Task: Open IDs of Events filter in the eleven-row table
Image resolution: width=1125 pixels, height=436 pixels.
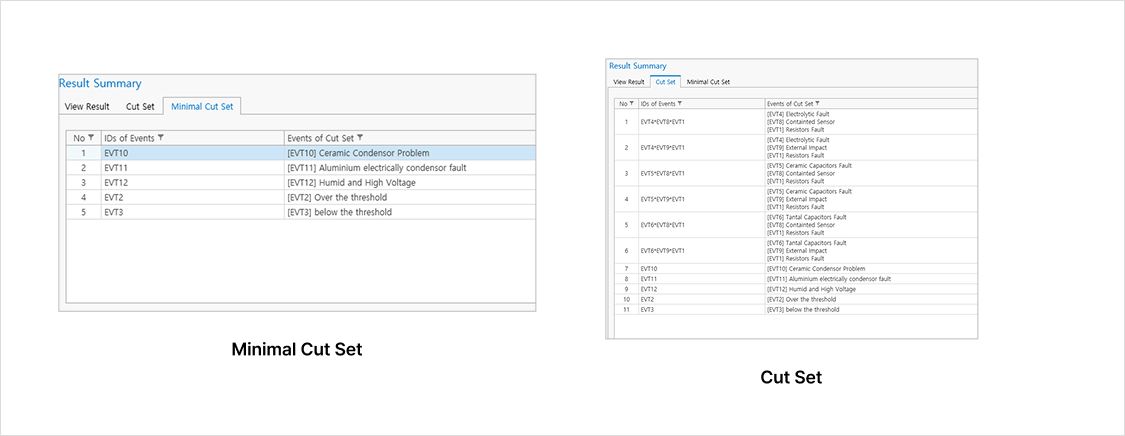Action: click(x=680, y=103)
